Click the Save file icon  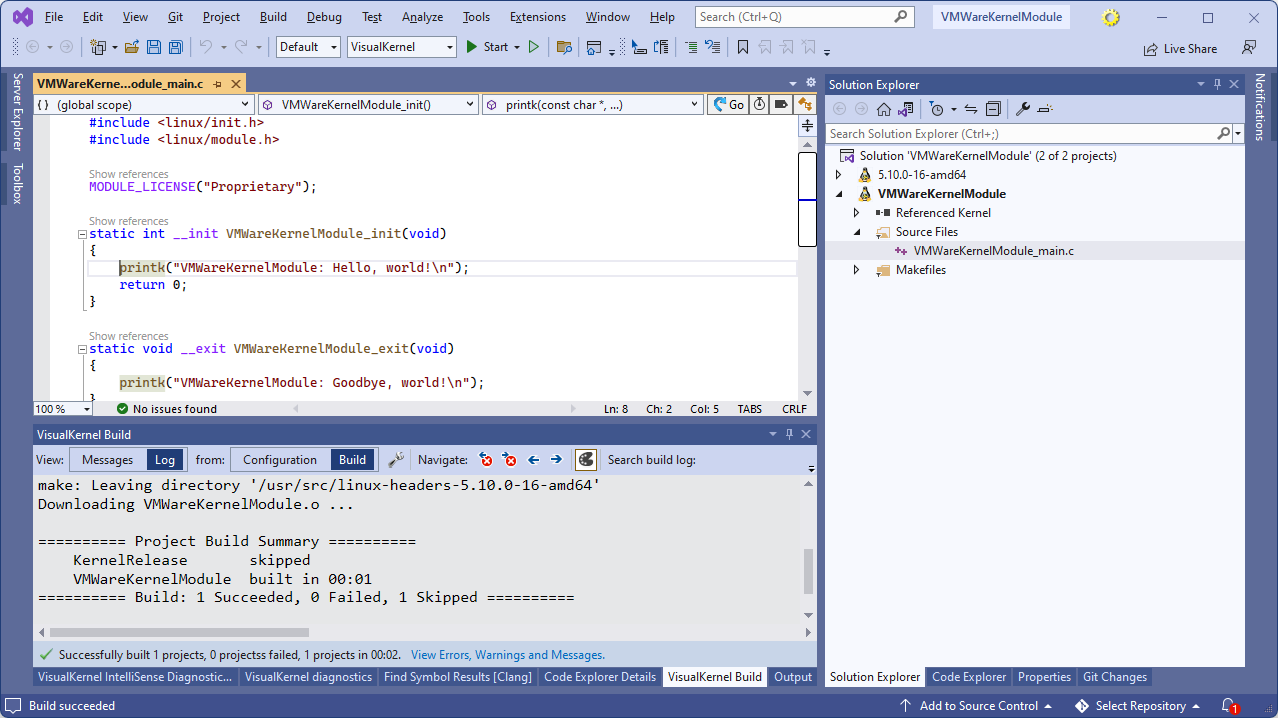[154, 47]
